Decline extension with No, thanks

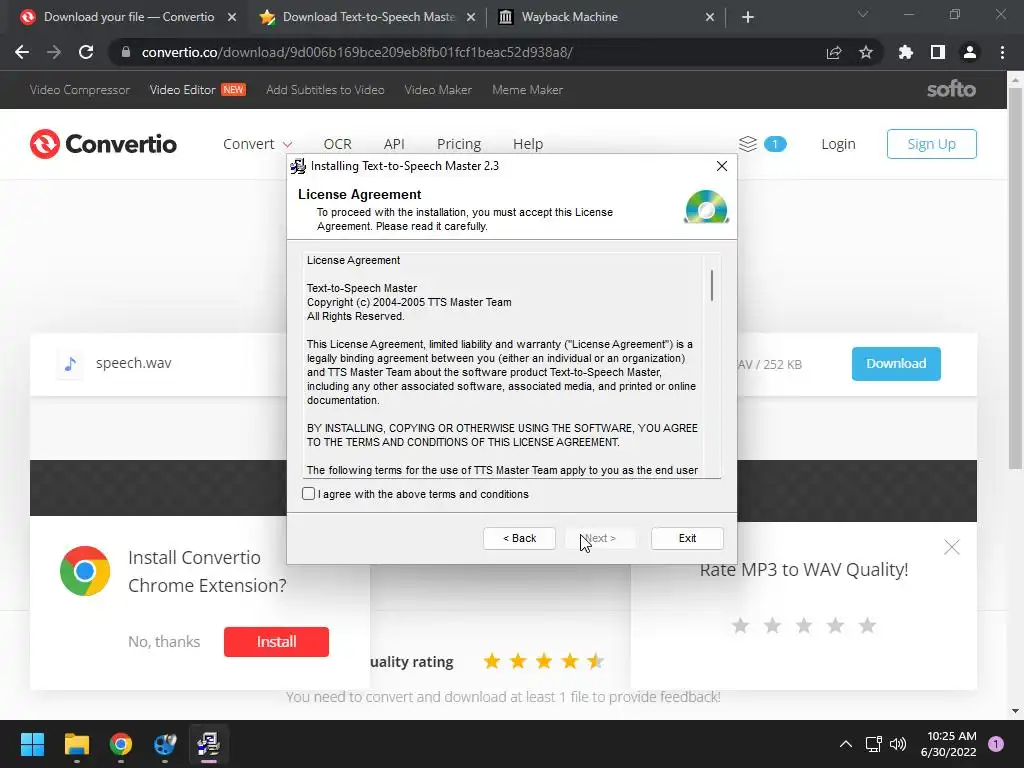[x=164, y=641]
